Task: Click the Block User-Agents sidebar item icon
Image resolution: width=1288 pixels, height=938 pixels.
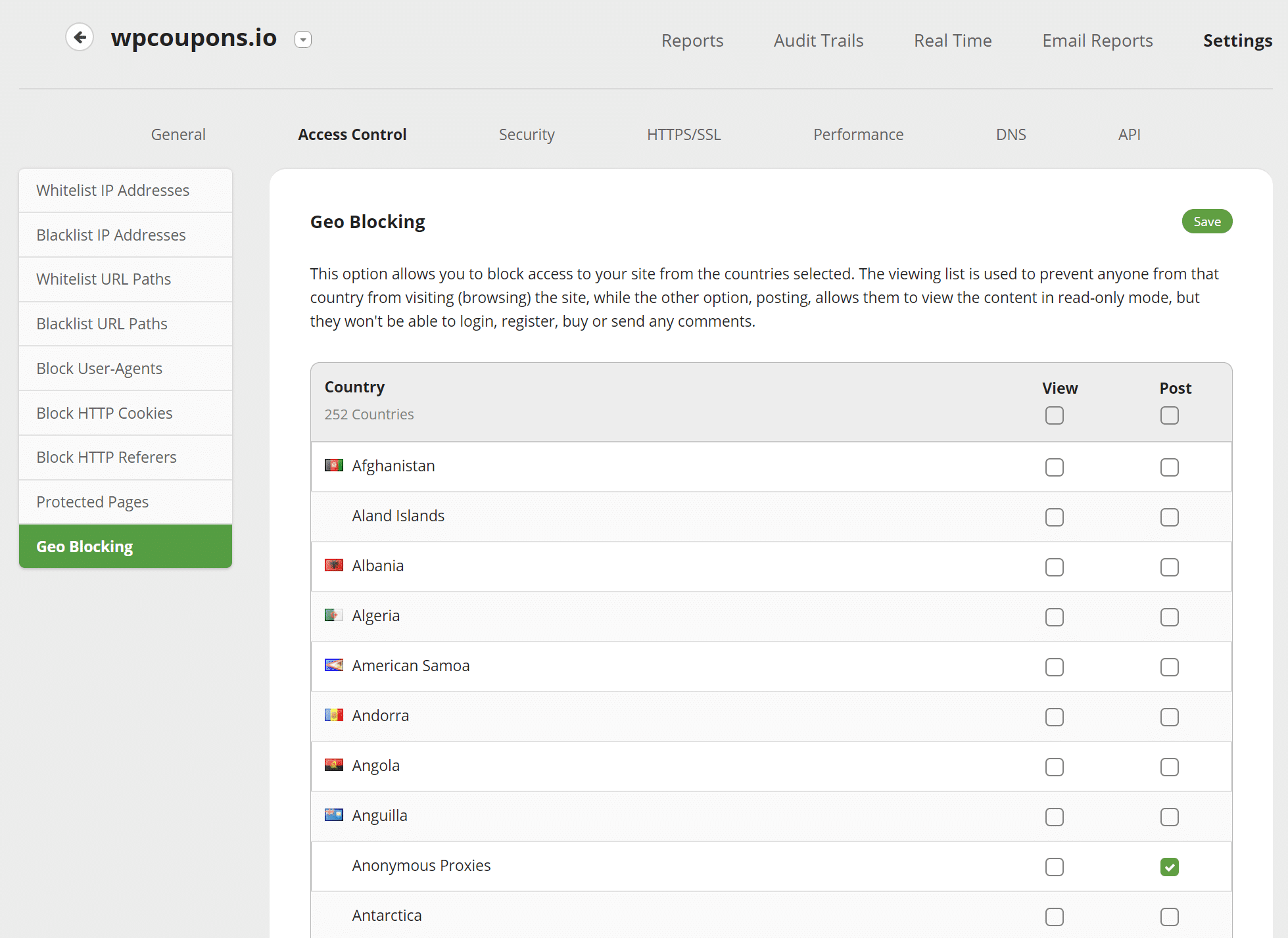Action: [x=125, y=368]
